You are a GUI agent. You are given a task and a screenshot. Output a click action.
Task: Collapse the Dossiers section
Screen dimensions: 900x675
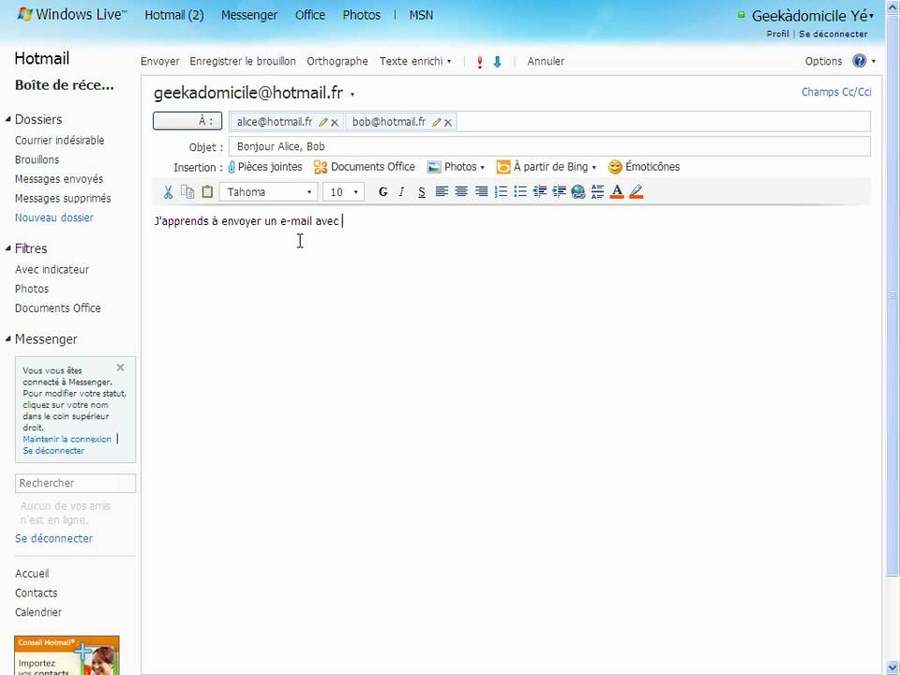[9, 120]
